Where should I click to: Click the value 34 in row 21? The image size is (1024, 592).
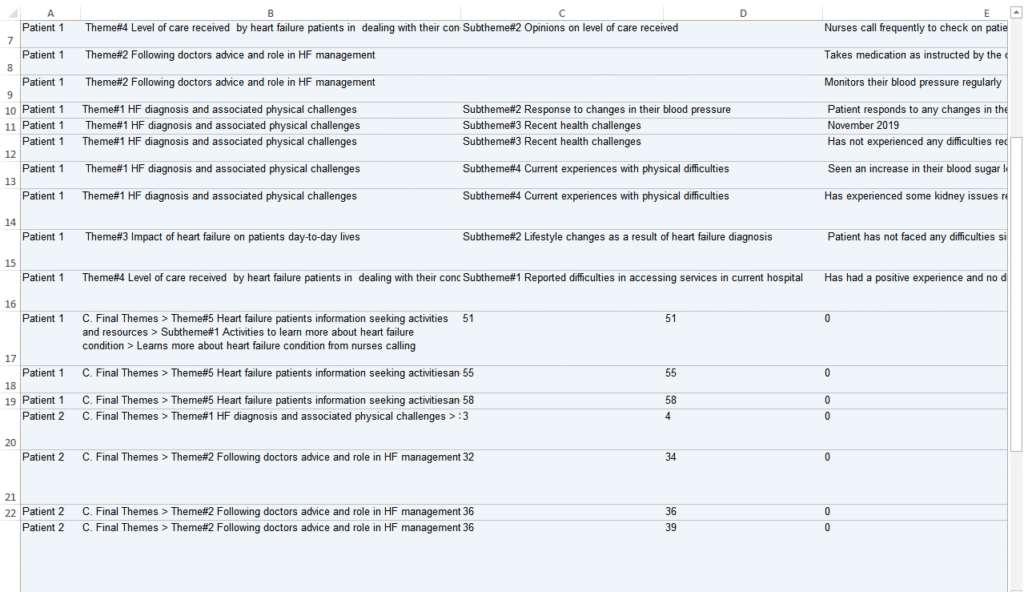click(671, 457)
